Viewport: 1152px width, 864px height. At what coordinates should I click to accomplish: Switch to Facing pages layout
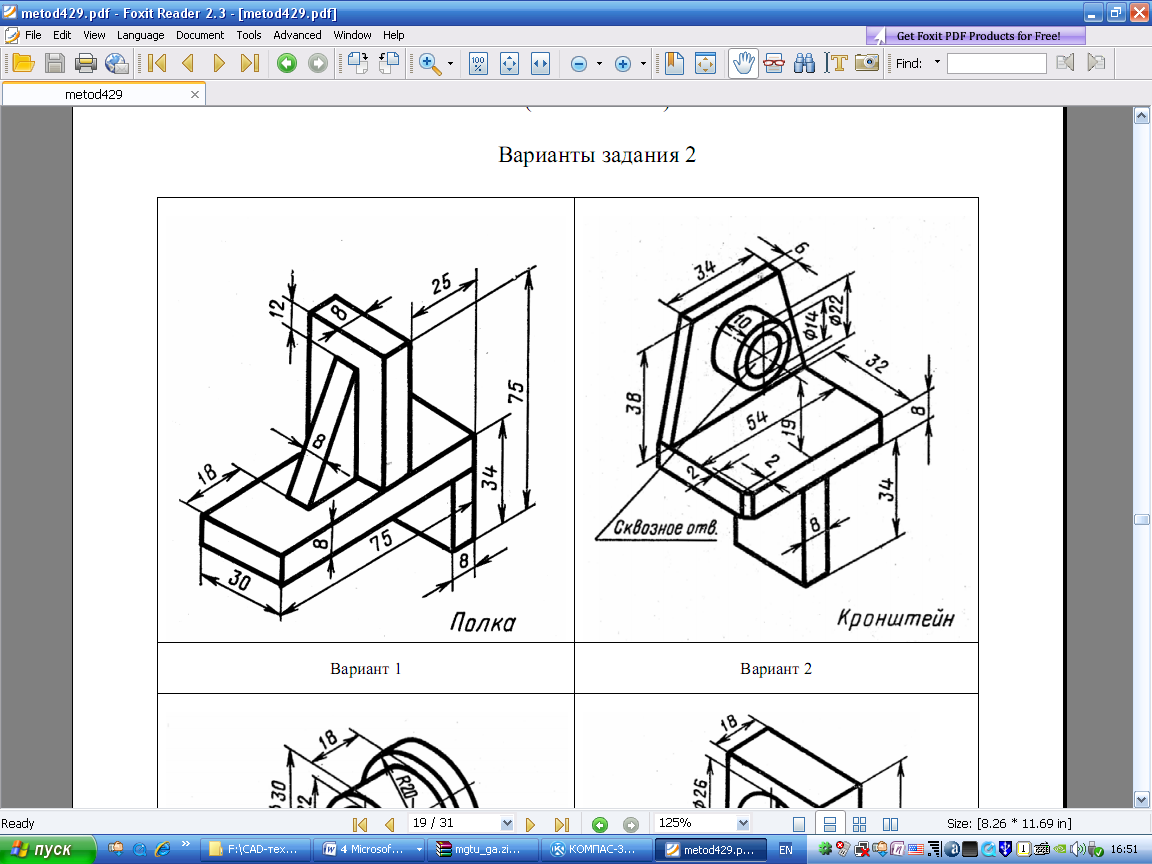(x=890, y=824)
